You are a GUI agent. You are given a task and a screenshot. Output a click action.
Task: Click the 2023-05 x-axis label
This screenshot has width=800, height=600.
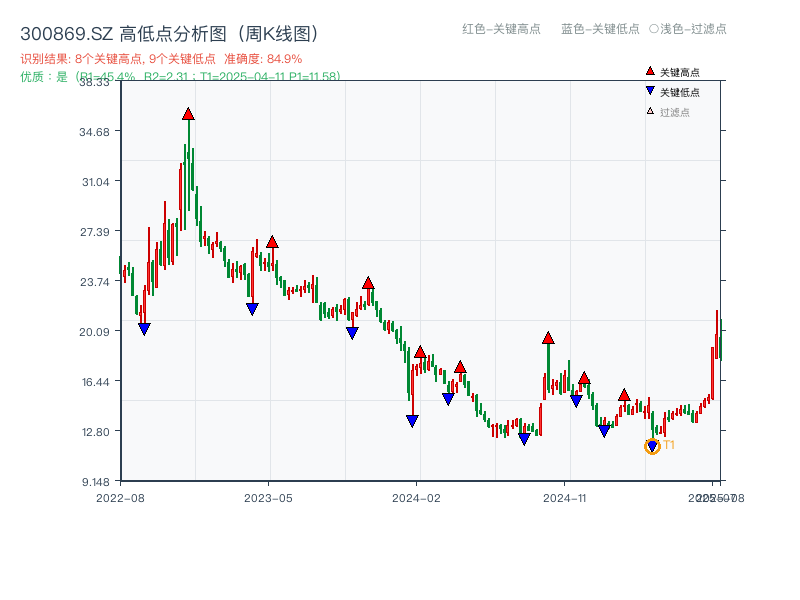pos(268,498)
